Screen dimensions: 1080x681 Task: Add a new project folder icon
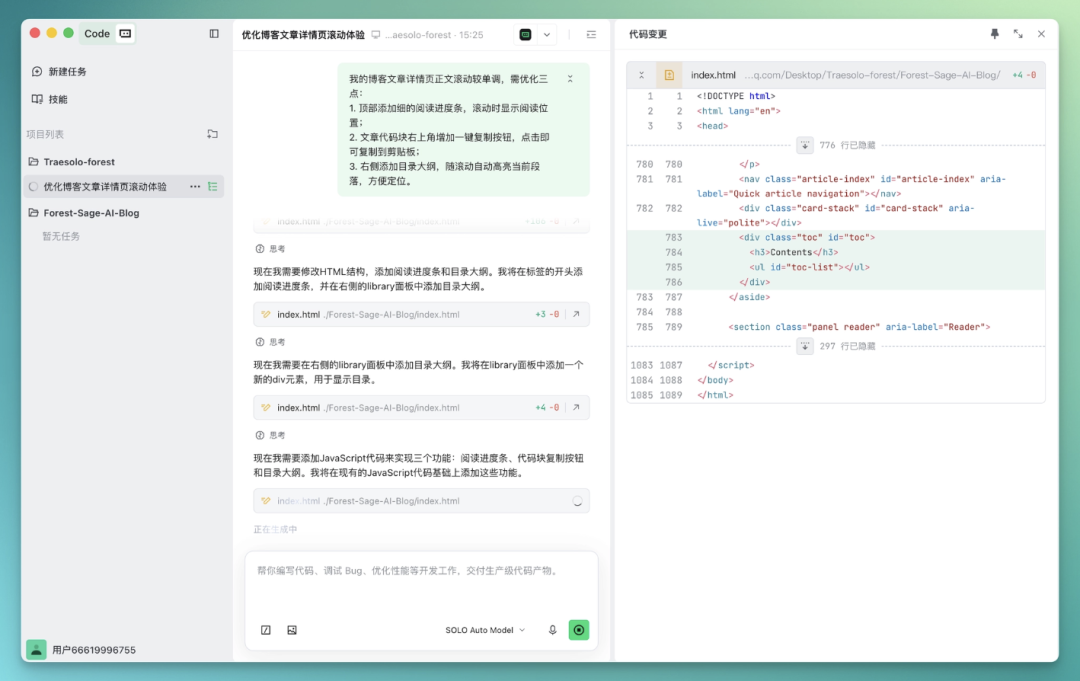[x=212, y=134]
